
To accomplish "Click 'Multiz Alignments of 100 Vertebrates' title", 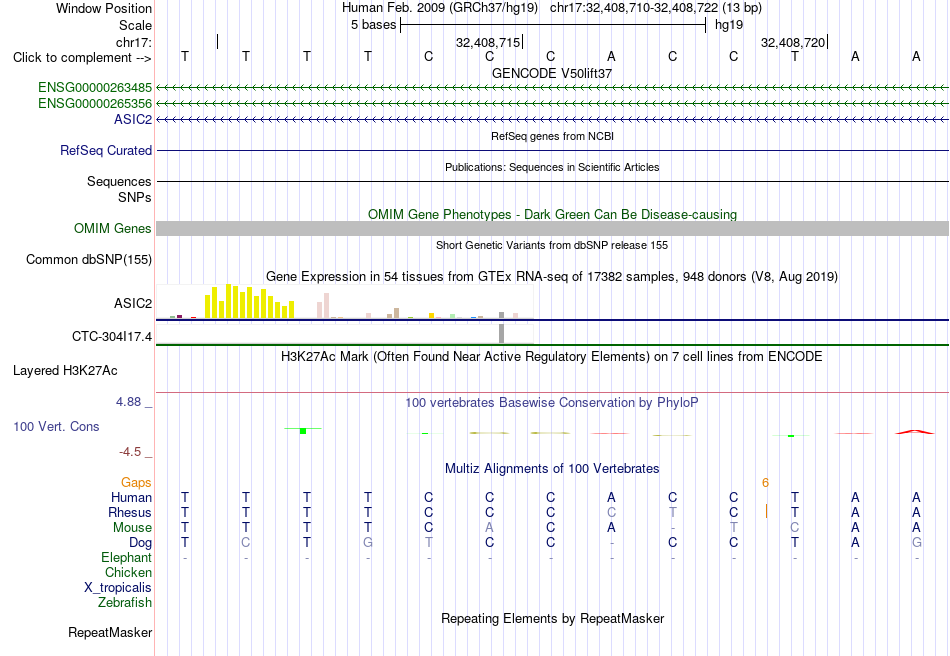I will [x=552, y=468].
